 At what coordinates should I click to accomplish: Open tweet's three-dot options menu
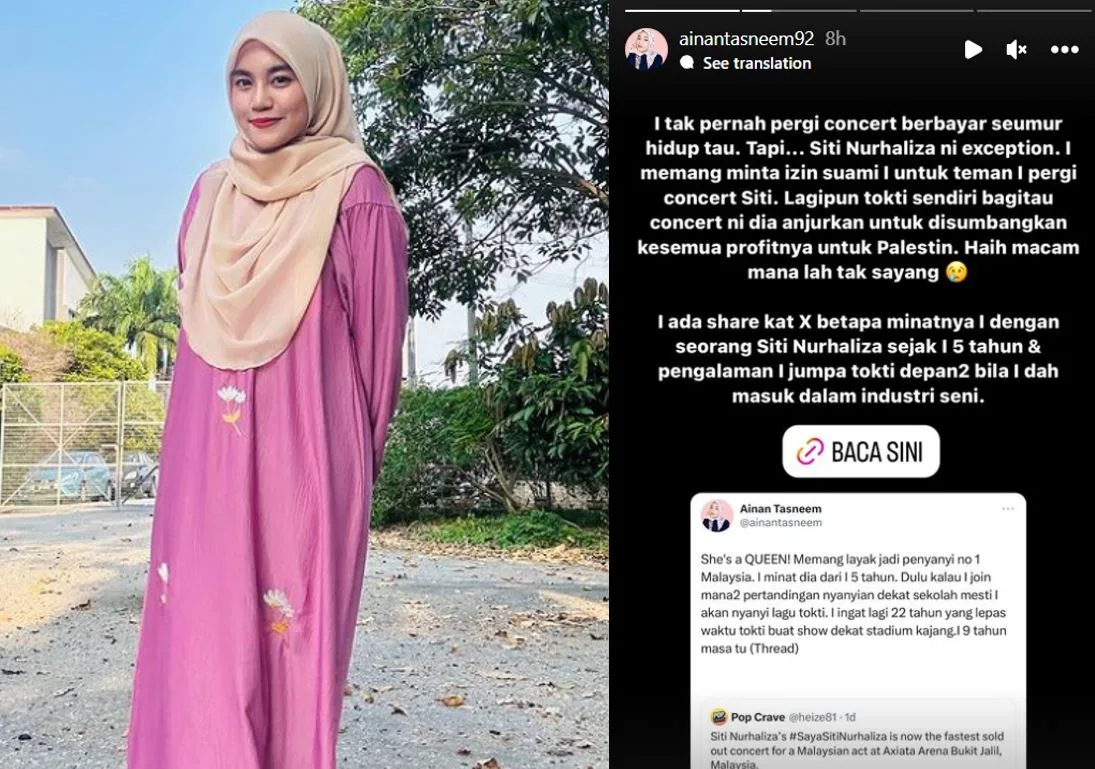click(1008, 508)
